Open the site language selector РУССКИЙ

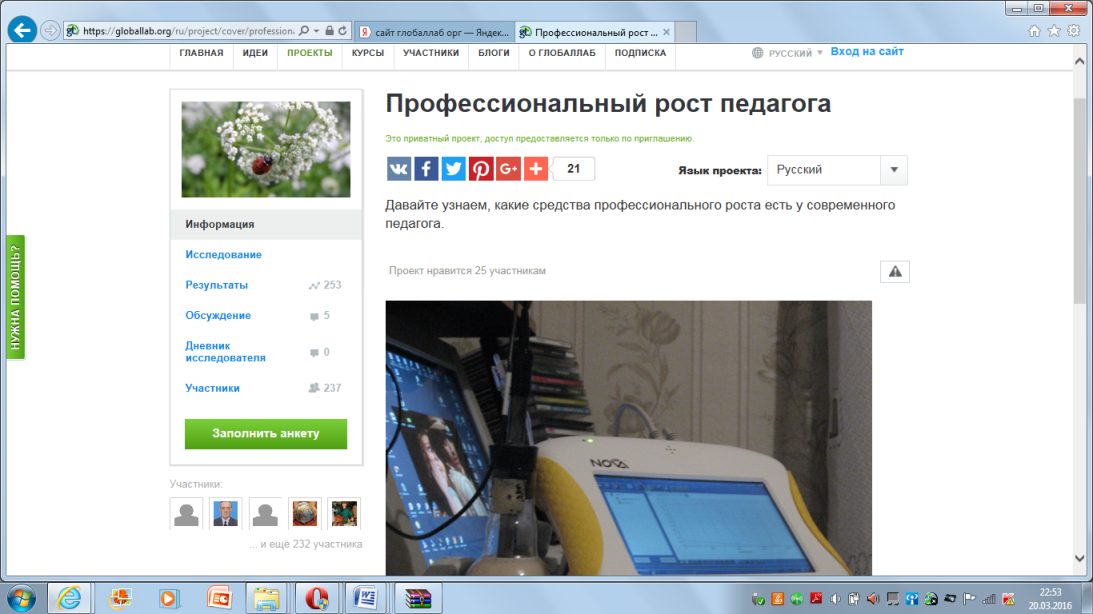788,53
